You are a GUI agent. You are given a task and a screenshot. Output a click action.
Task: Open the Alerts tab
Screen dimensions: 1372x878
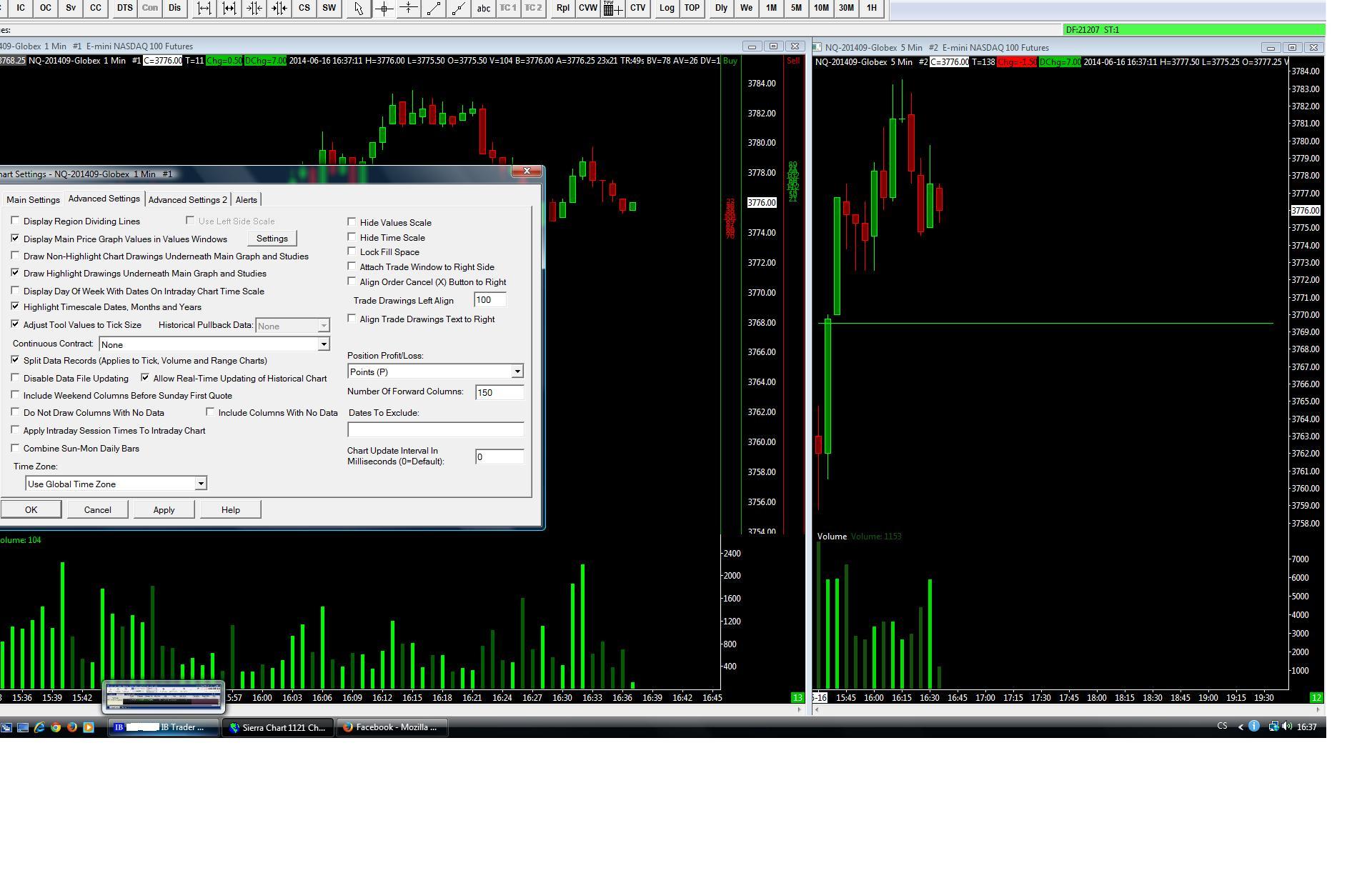coord(246,200)
